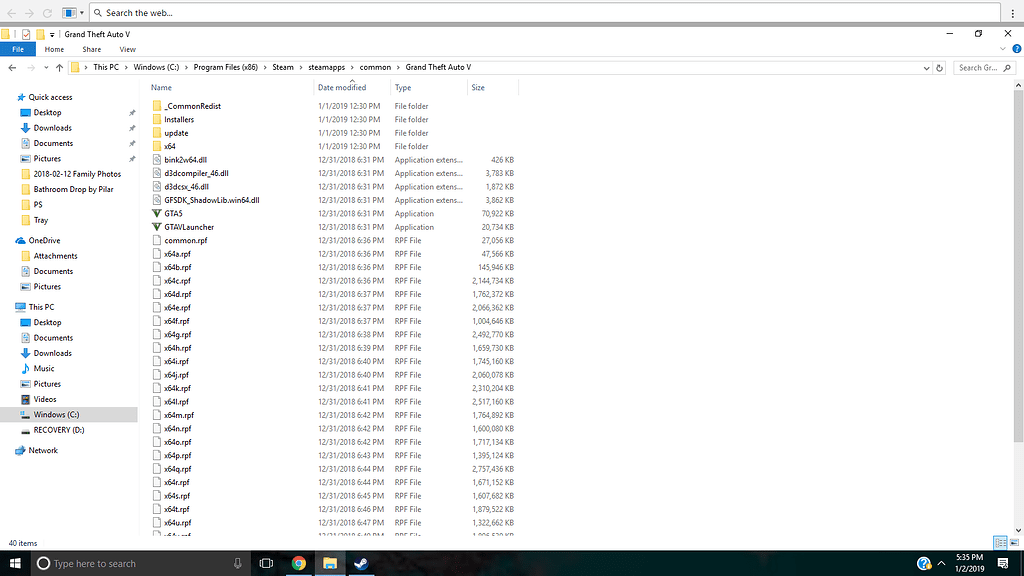Launch Chrome from the taskbar
The width and height of the screenshot is (1024, 576).
coord(298,563)
